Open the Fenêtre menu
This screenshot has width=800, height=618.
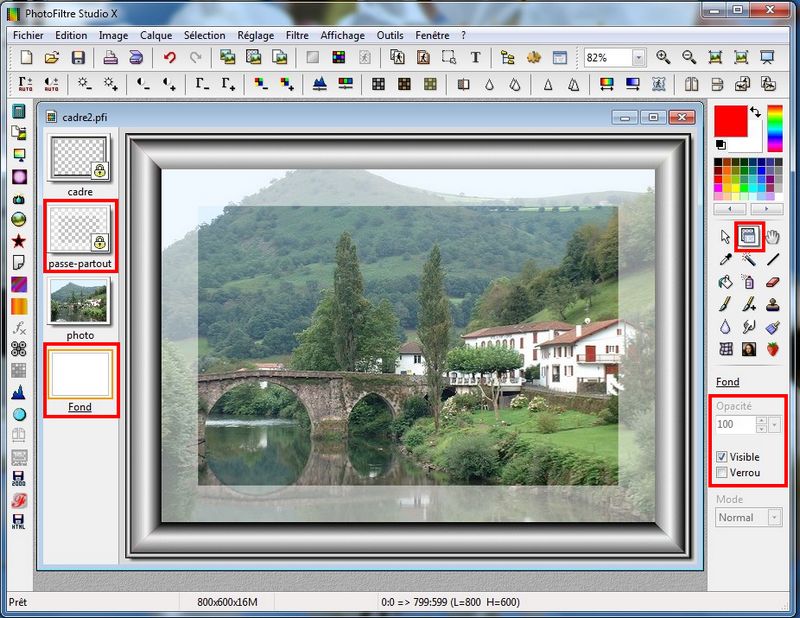click(x=432, y=35)
